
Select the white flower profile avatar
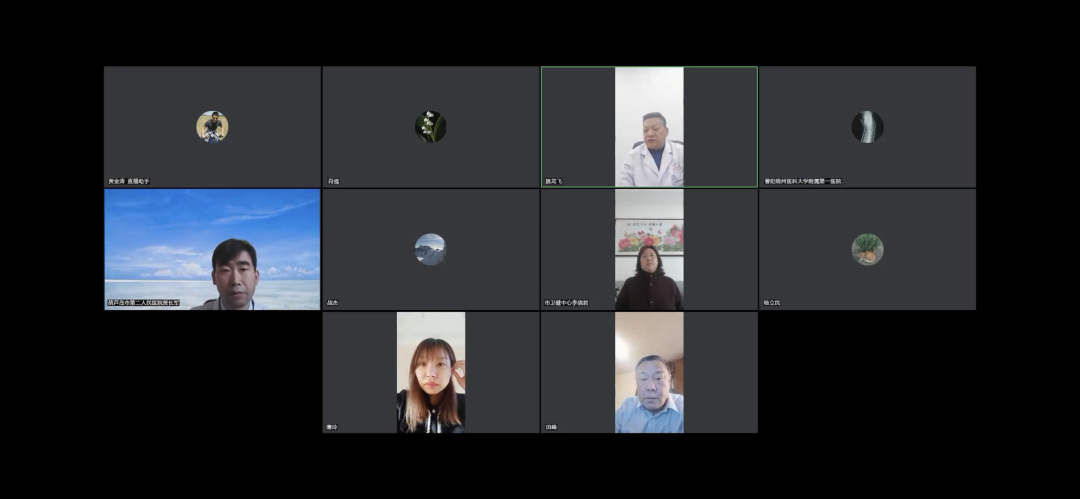click(430, 126)
